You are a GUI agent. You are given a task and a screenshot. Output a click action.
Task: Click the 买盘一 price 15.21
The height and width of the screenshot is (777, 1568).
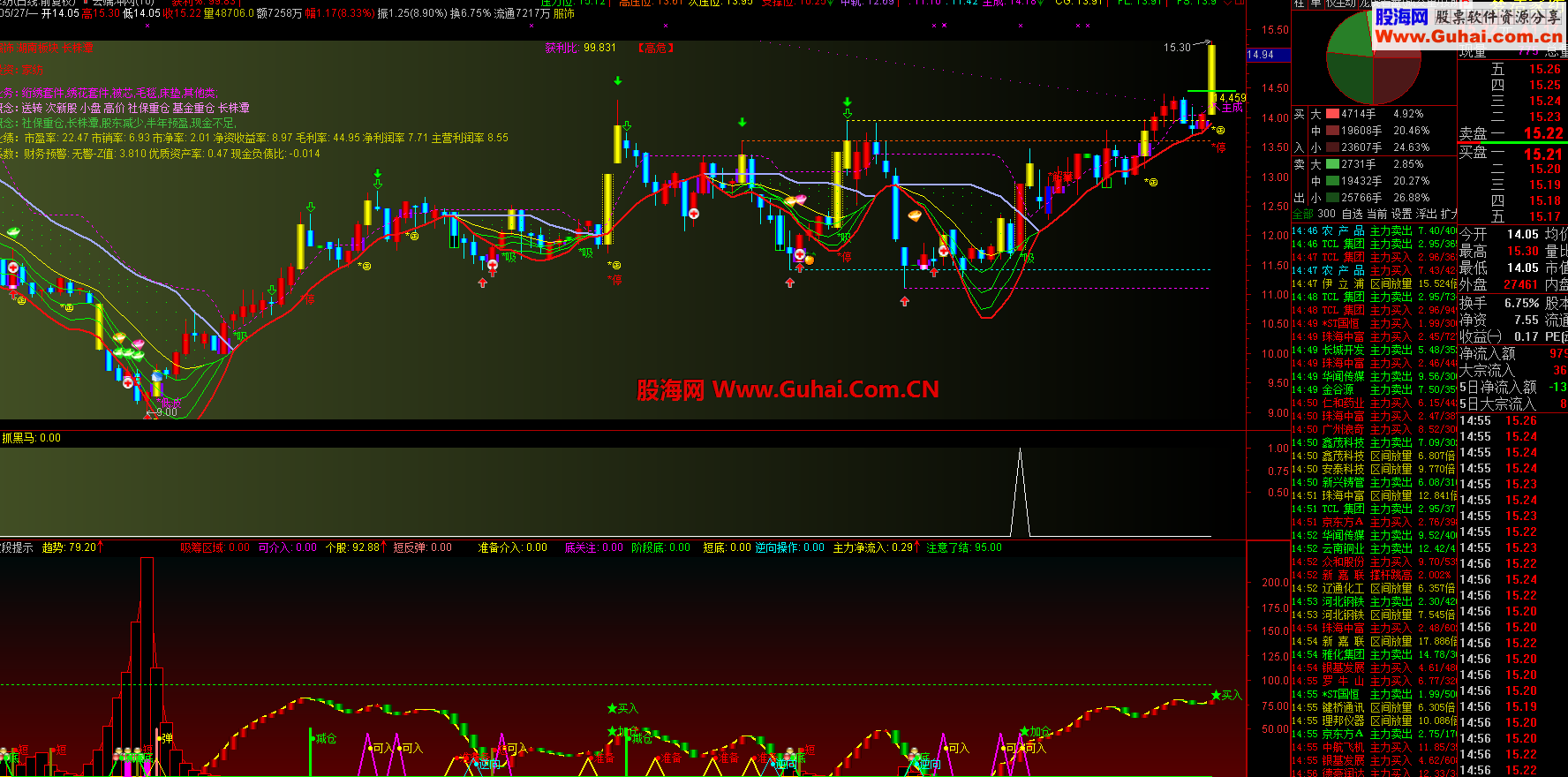(1543, 154)
